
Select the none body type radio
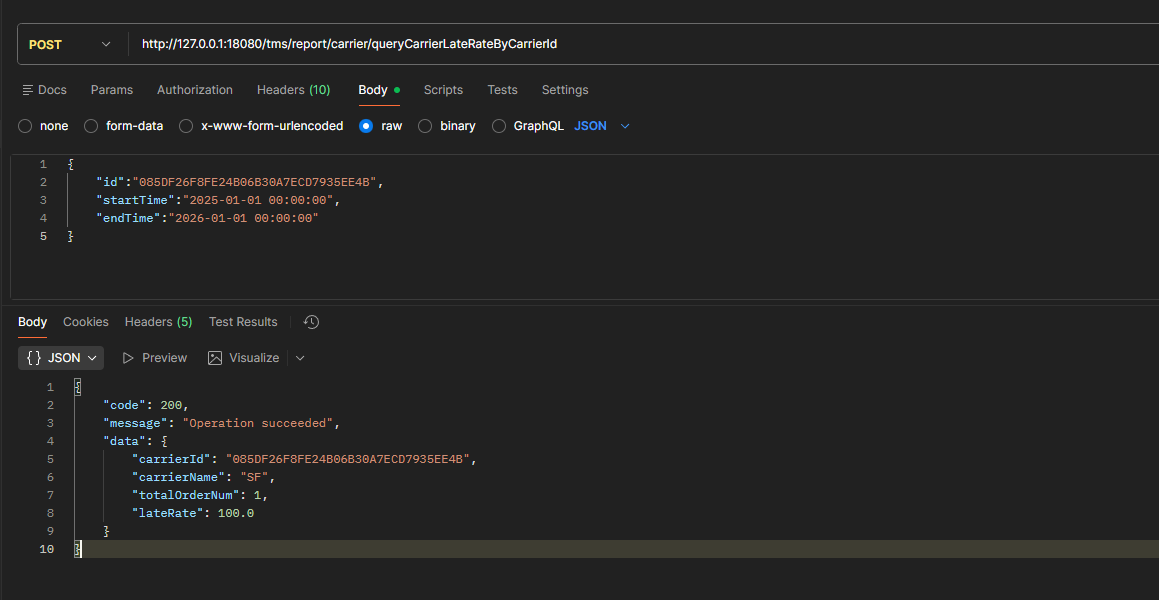click(25, 126)
